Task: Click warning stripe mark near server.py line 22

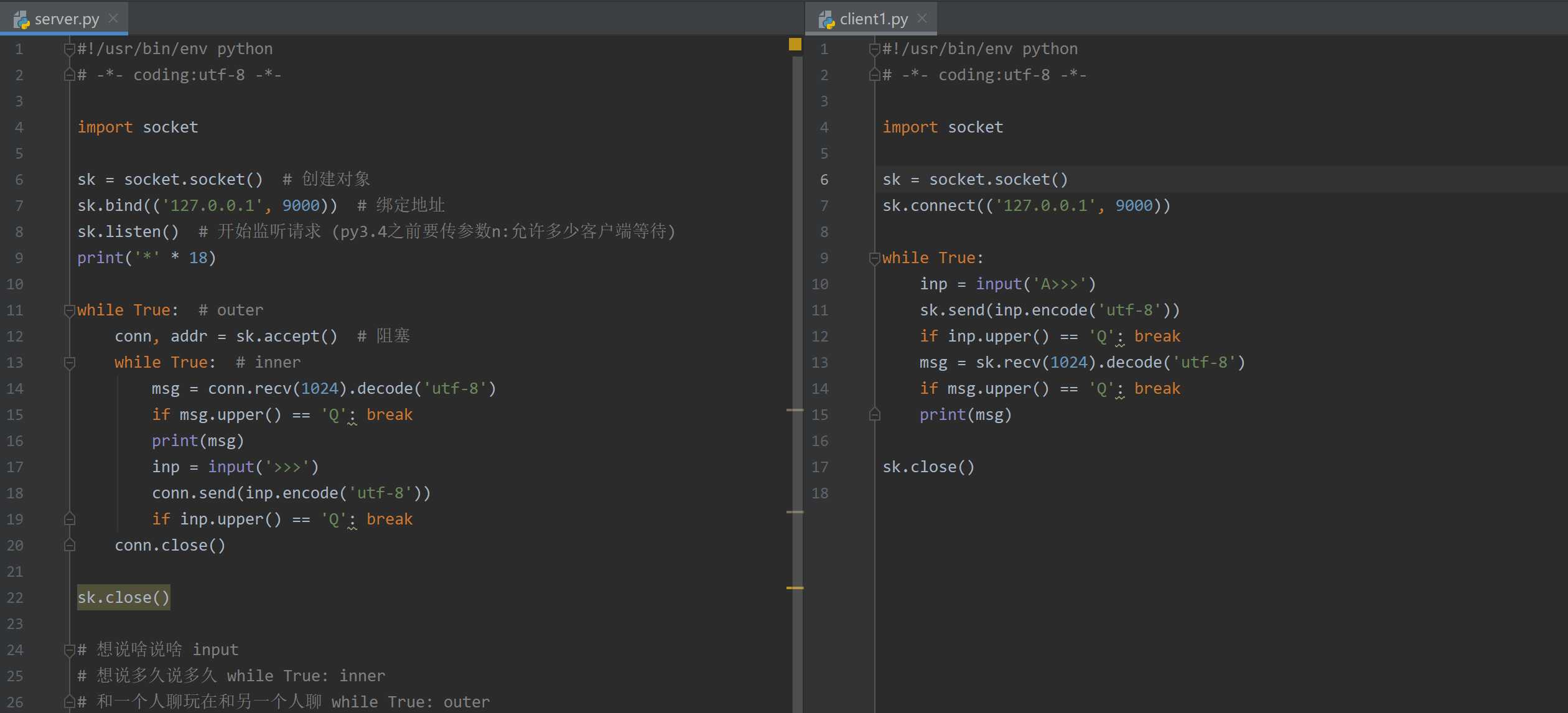Action: click(795, 588)
